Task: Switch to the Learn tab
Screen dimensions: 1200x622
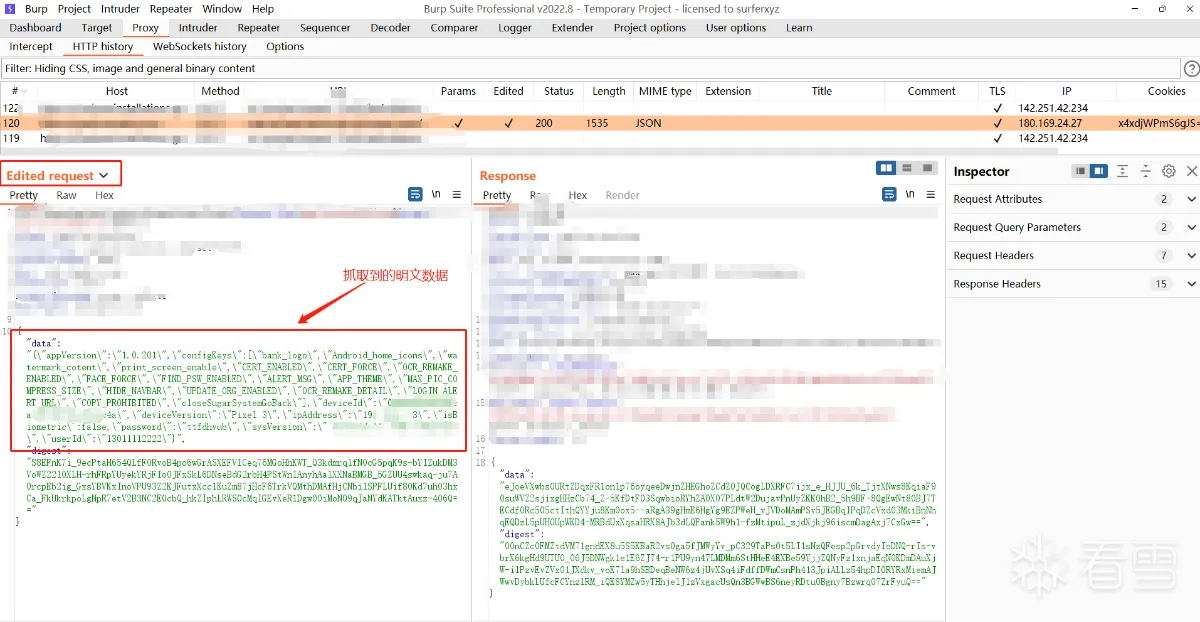Action: (799, 28)
